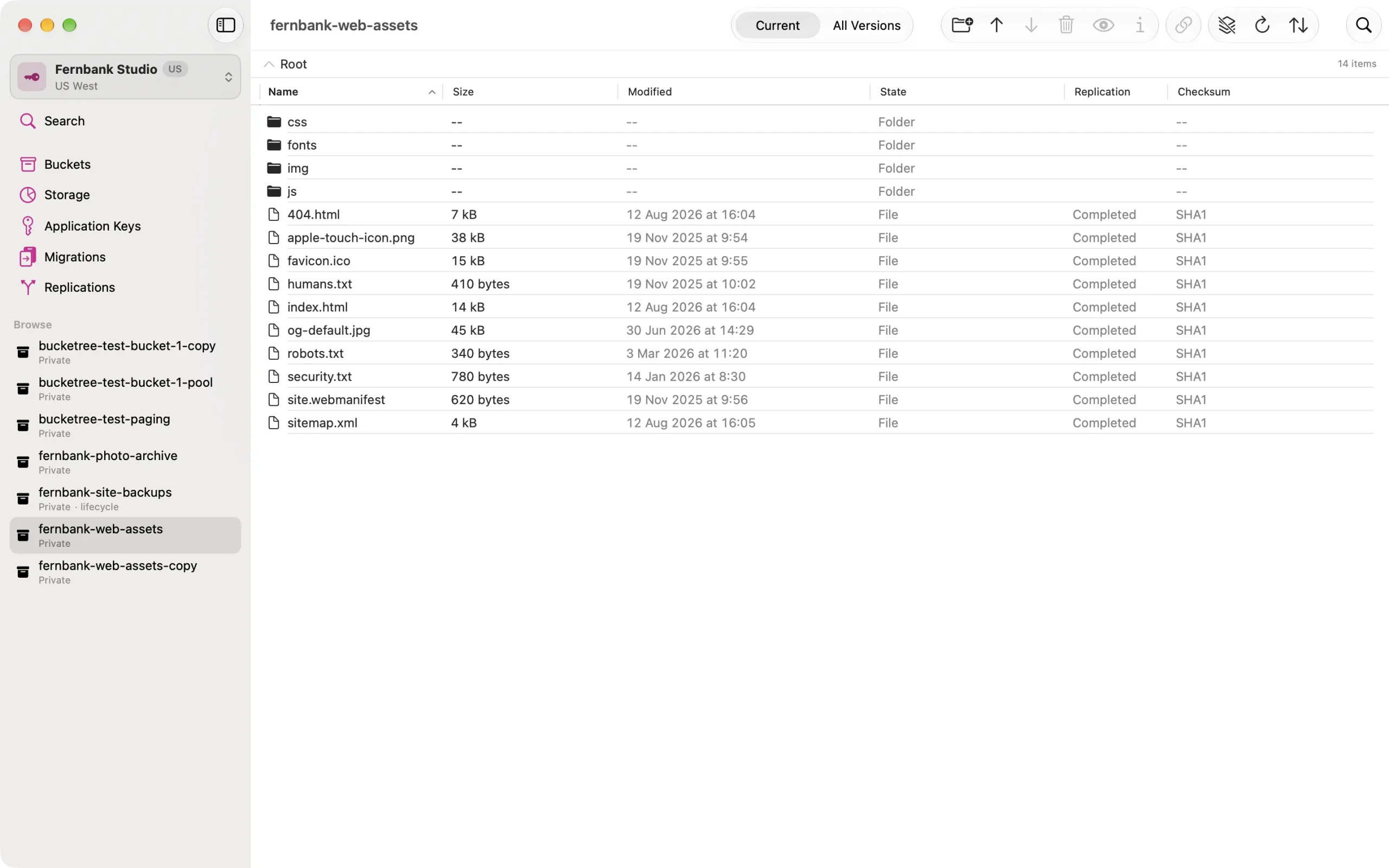Open the Fernbank Studio account switcher
Screen dimensions: 1389x868
125,77
